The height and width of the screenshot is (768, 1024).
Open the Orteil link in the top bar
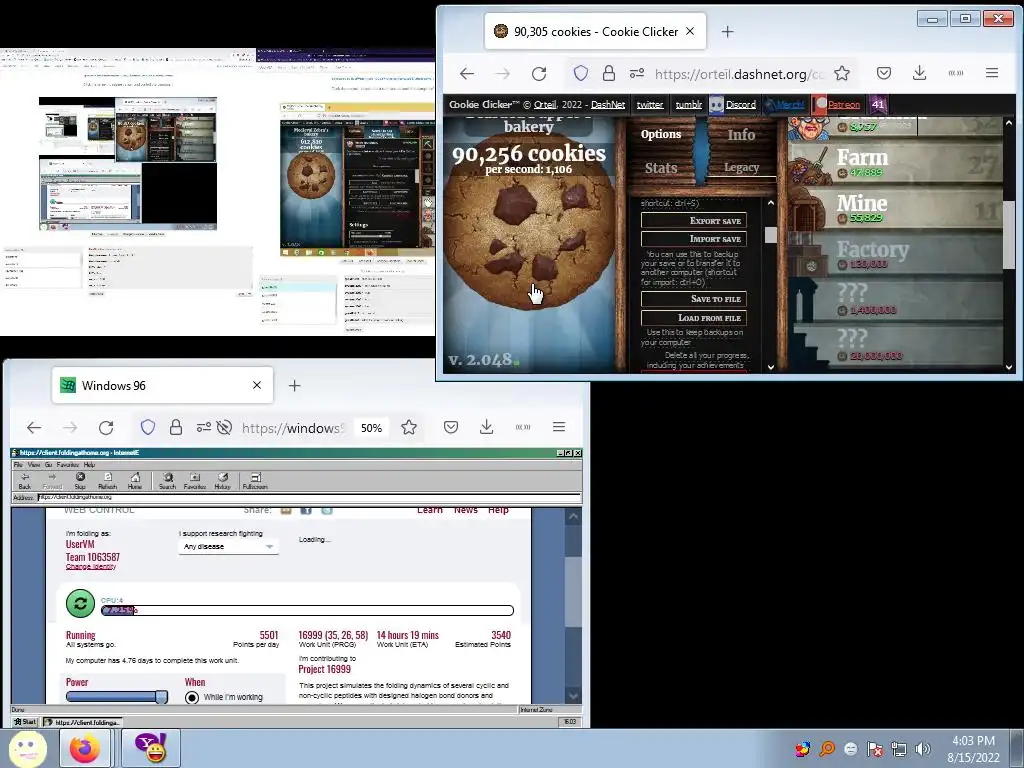click(x=545, y=104)
